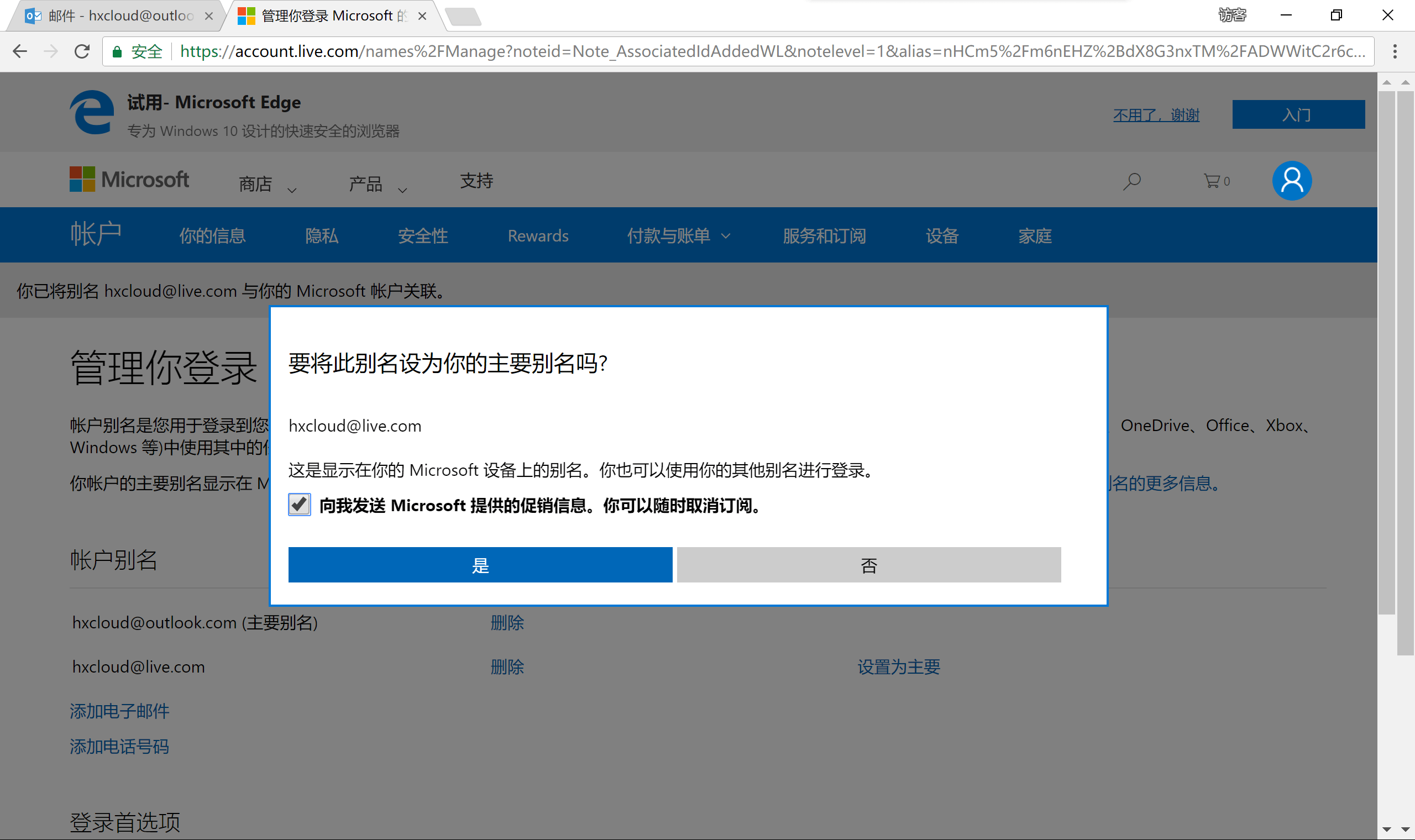Click the 不用了，谢谢 link
The image size is (1415, 840).
[x=1156, y=115]
